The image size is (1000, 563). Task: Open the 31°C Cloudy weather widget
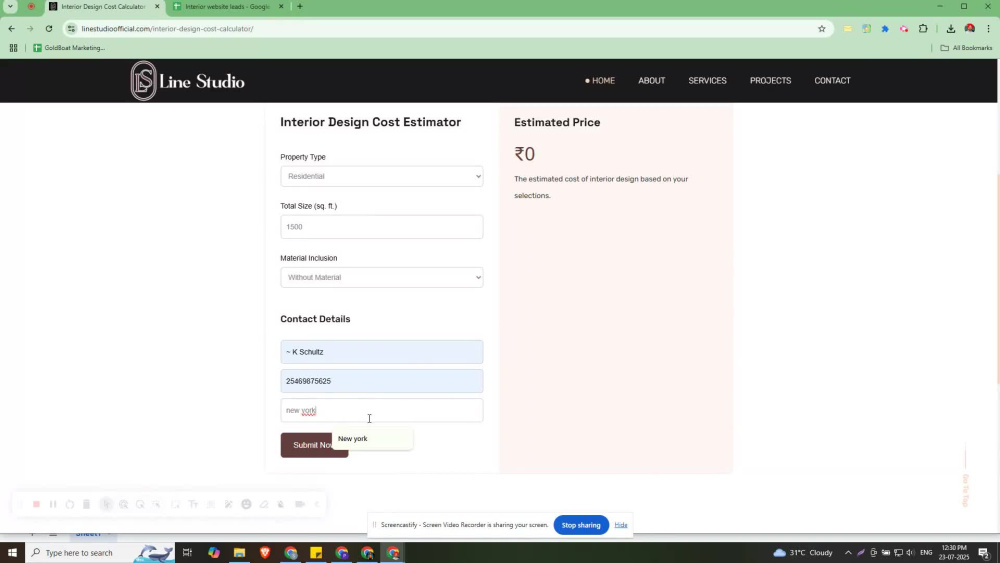click(803, 553)
